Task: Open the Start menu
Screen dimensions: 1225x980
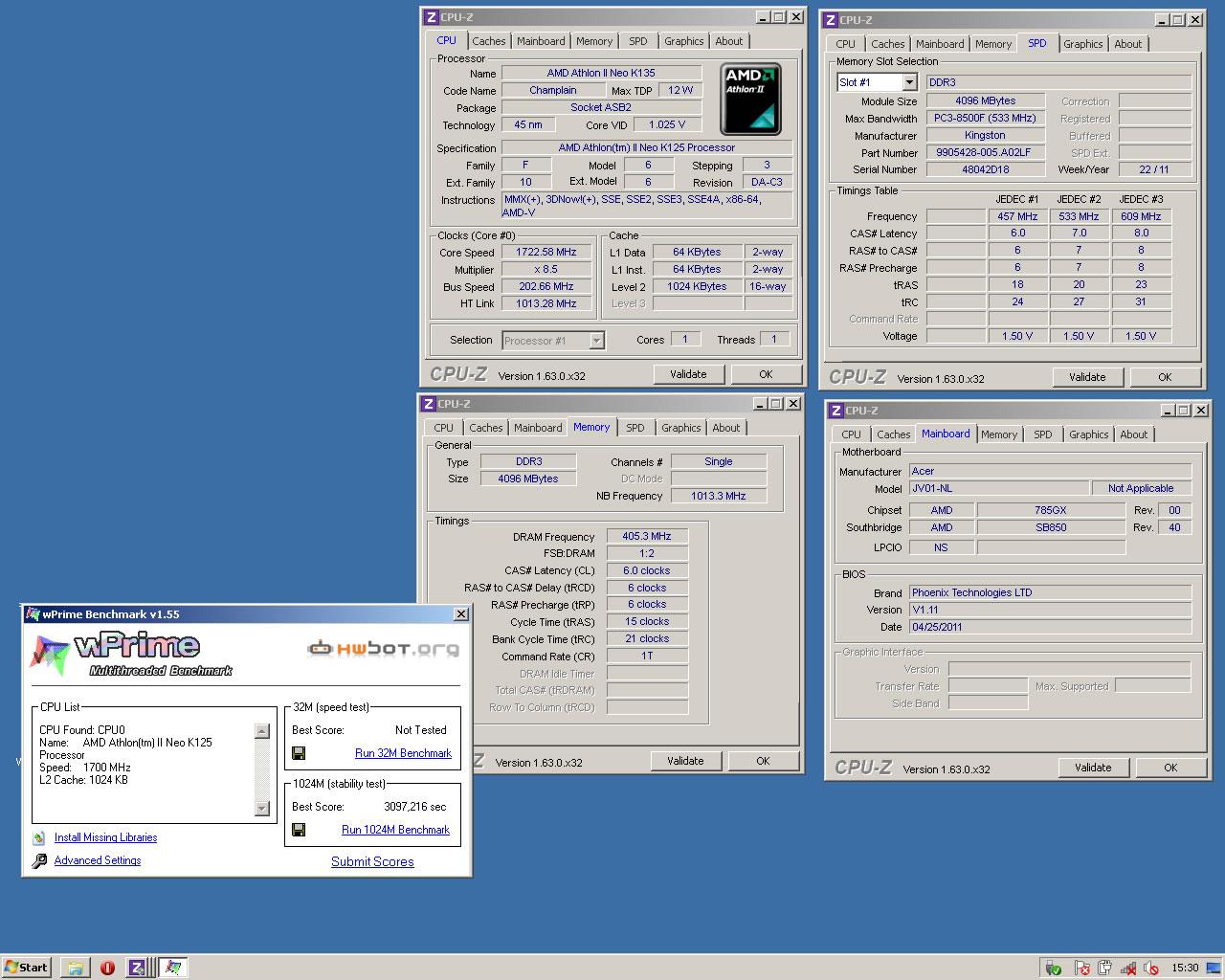Action: tap(26, 968)
